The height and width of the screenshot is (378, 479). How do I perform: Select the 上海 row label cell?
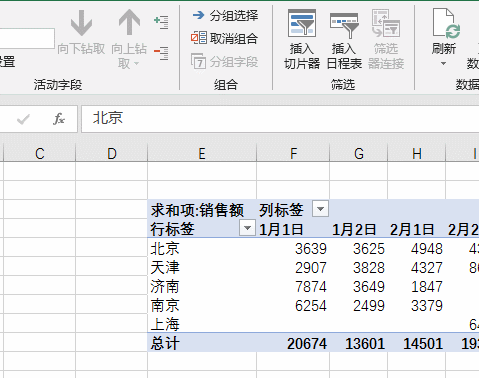(x=202, y=324)
